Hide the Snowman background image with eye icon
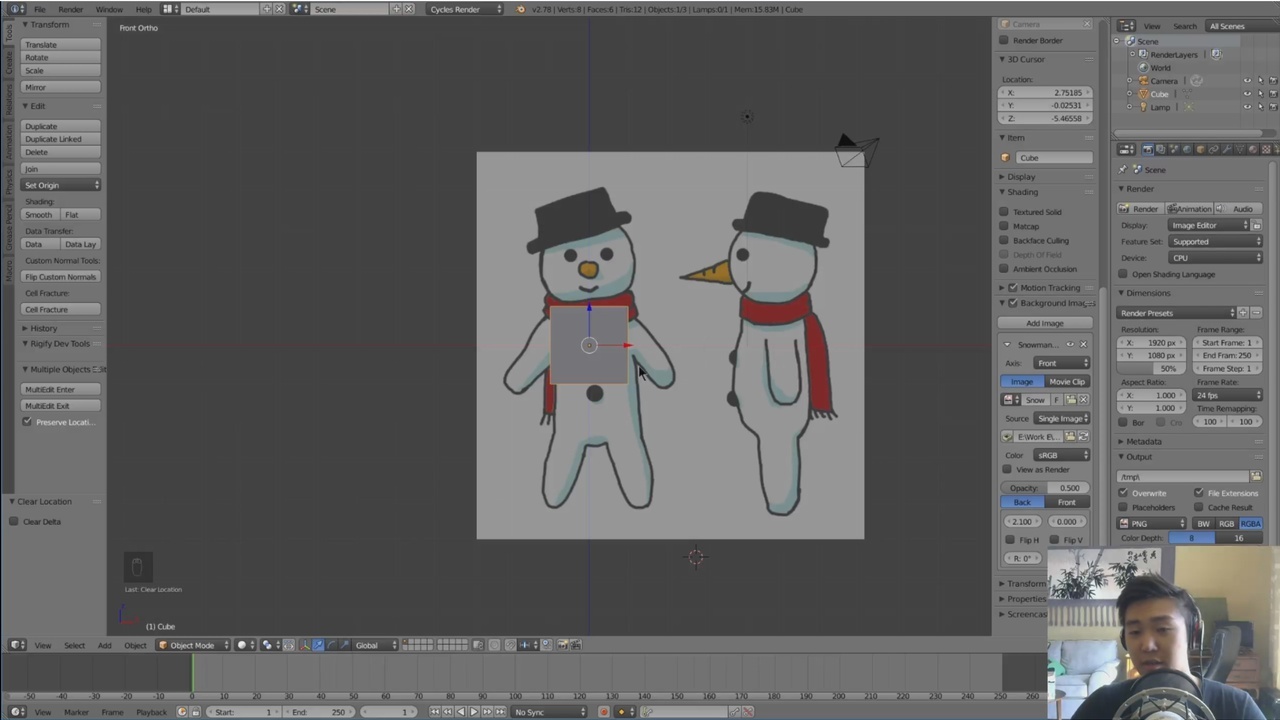The image size is (1280, 720). [1070, 344]
